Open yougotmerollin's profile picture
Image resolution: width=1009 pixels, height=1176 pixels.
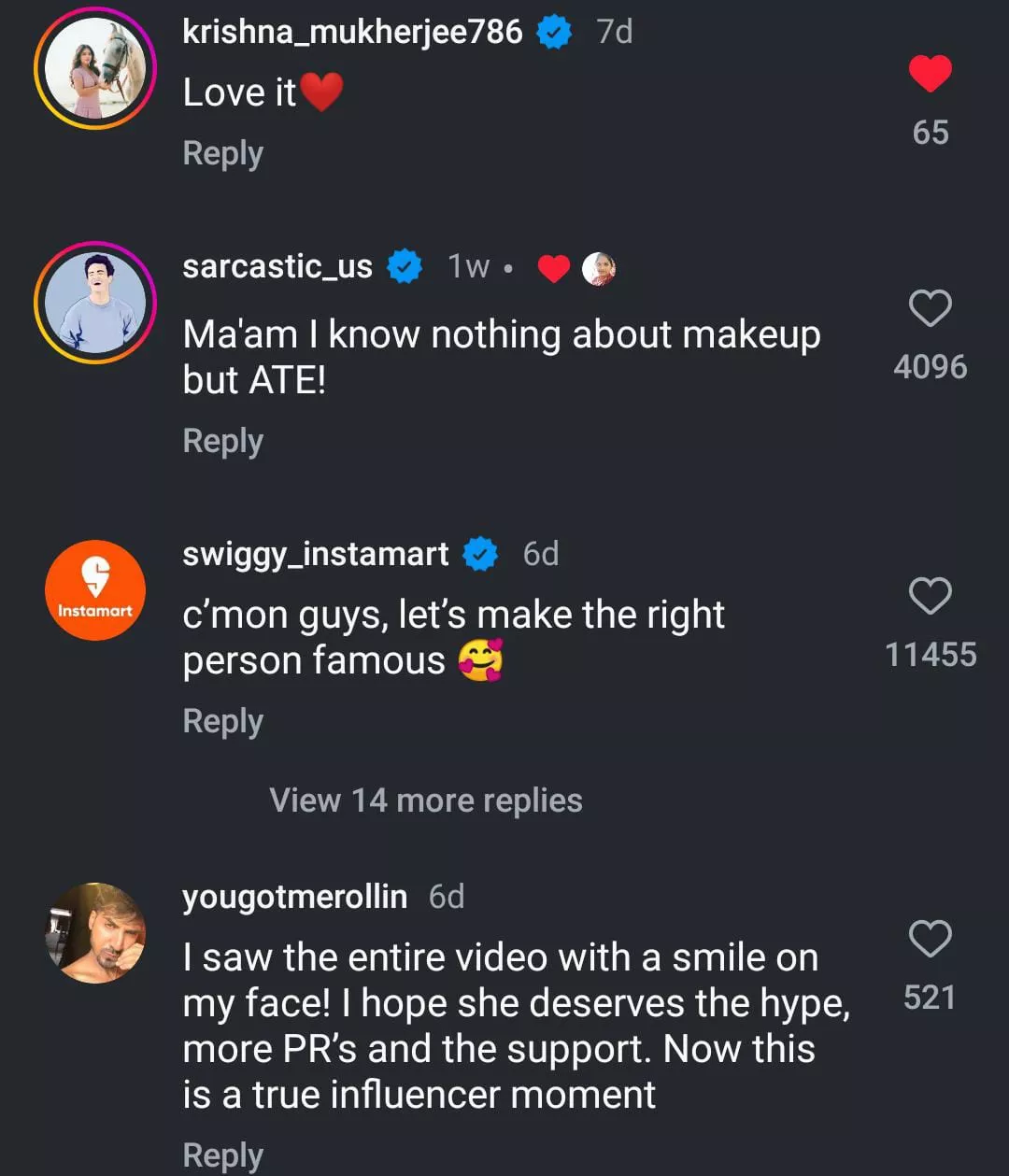pyautogui.click(x=95, y=932)
